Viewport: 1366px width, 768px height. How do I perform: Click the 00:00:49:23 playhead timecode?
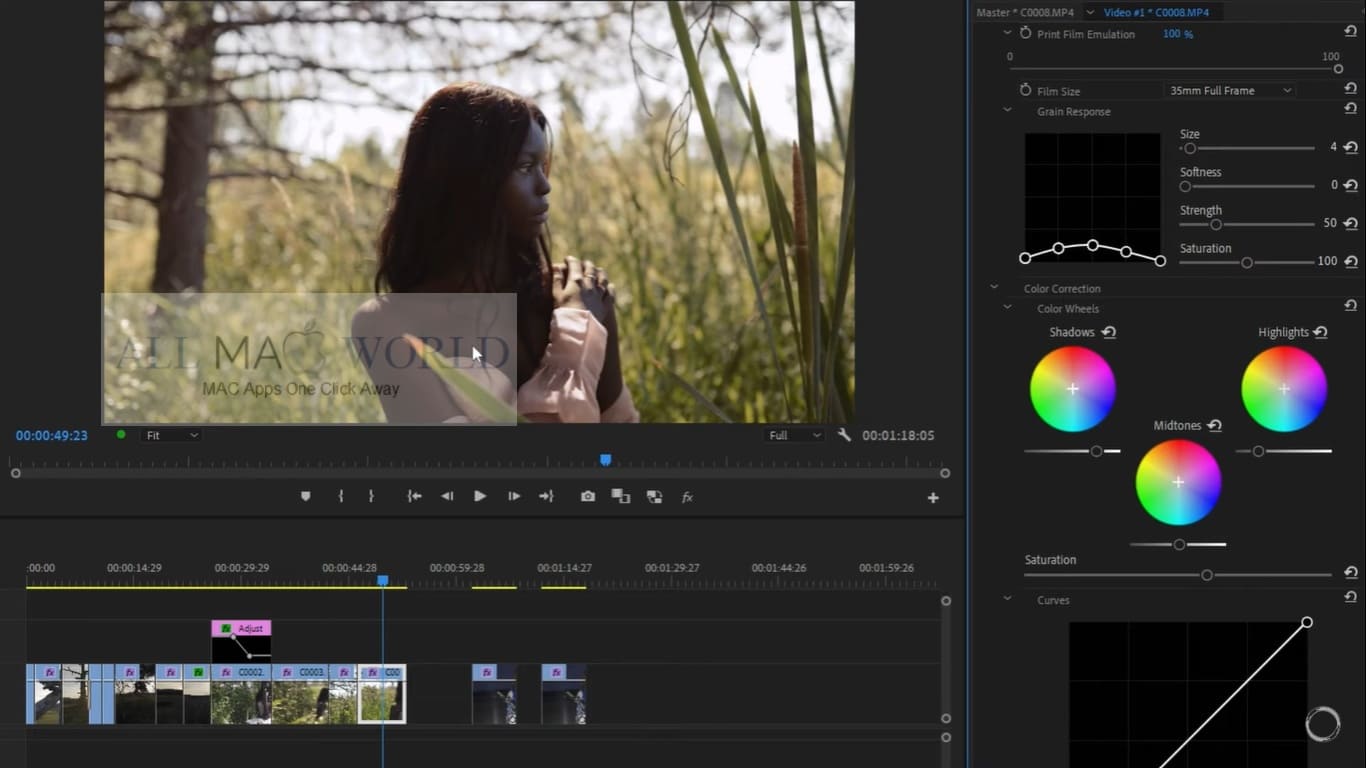(52, 435)
